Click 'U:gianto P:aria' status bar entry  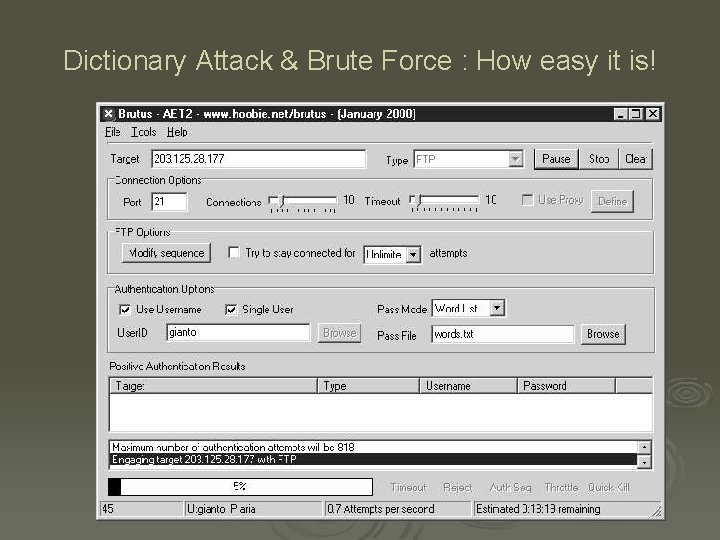(x=253, y=509)
